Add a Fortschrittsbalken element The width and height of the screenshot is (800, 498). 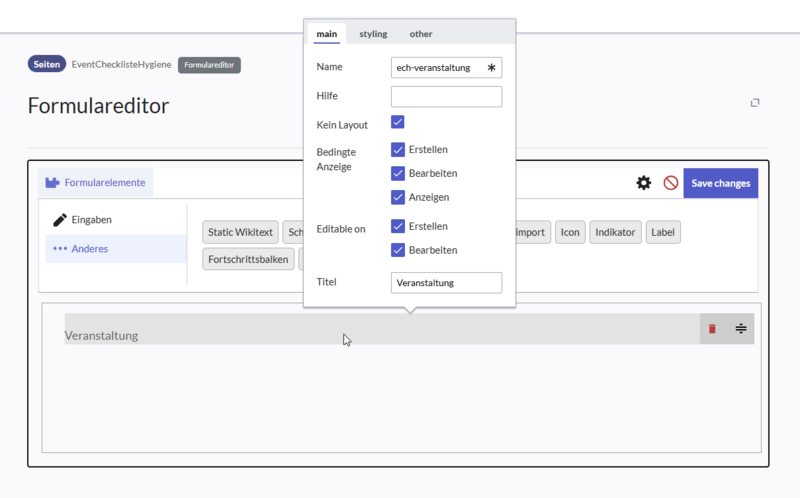tap(248, 259)
